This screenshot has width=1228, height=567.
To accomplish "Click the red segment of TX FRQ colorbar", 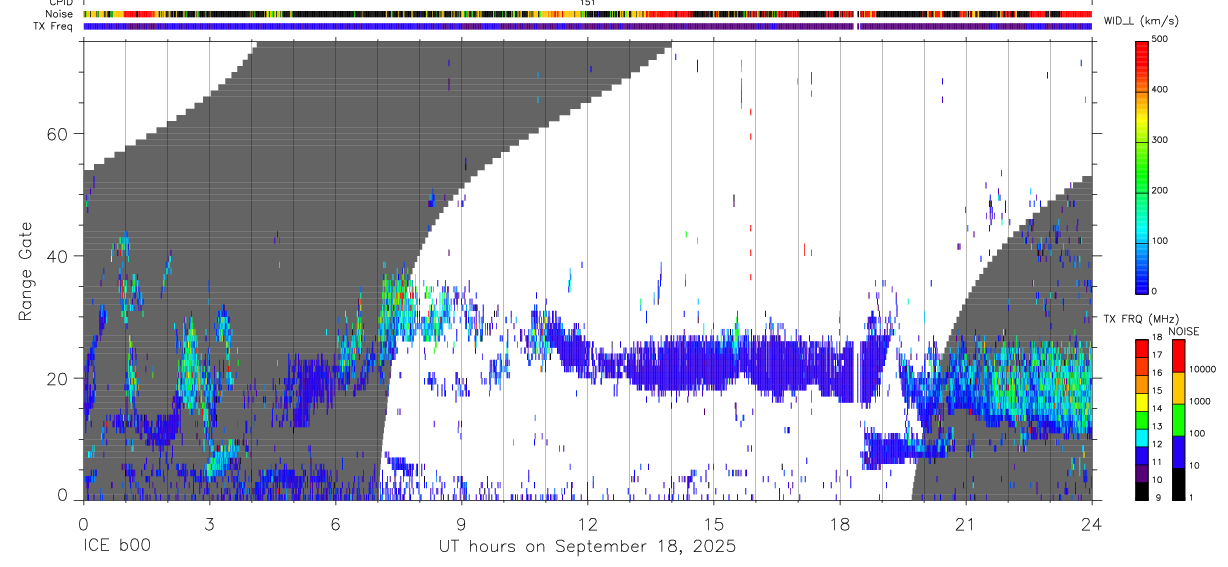I will (x=1141, y=348).
